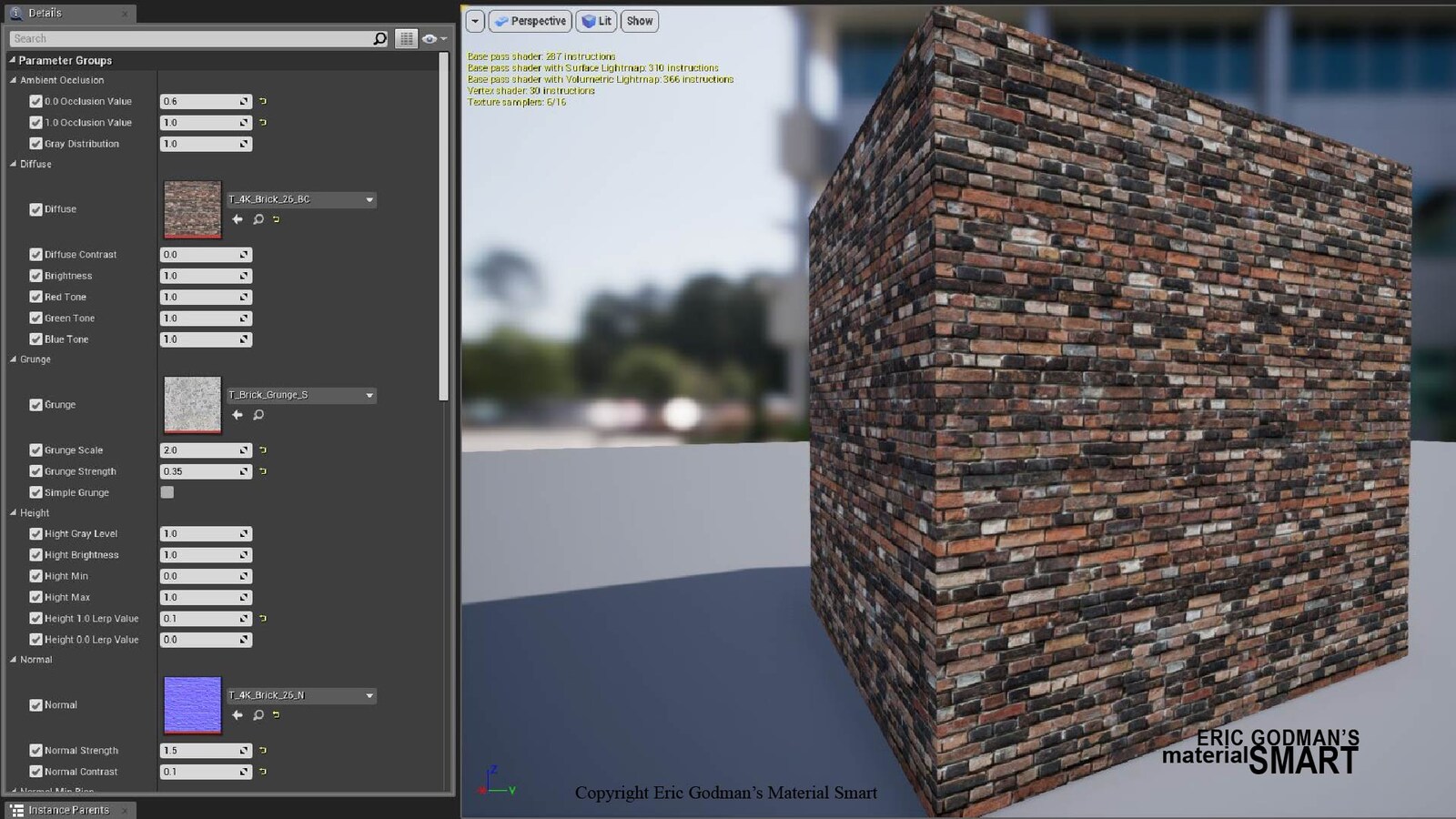Viewport: 1456px width, 819px height.
Task: Open the viewport options dropdown arrow
Action: point(475,21)
